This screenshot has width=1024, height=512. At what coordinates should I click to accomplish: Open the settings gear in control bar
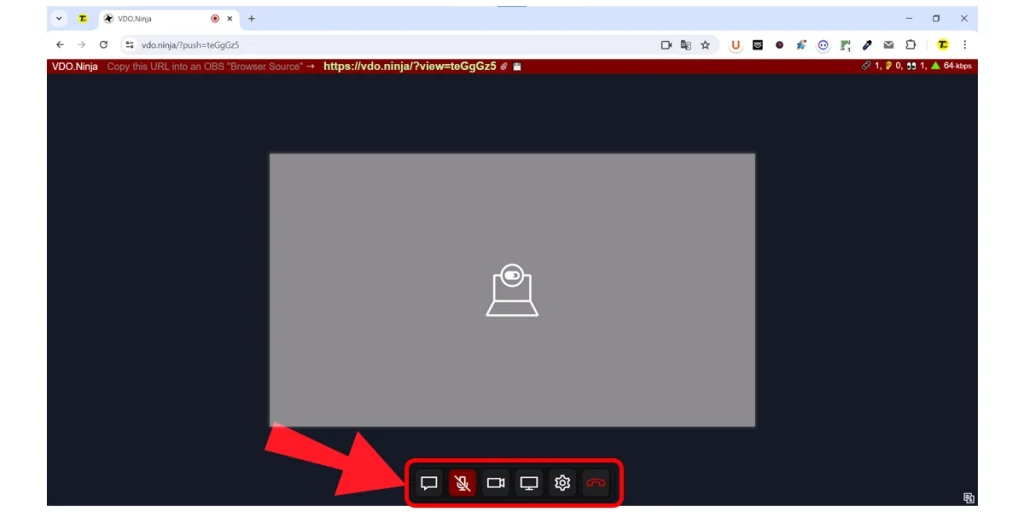point(562,483)
